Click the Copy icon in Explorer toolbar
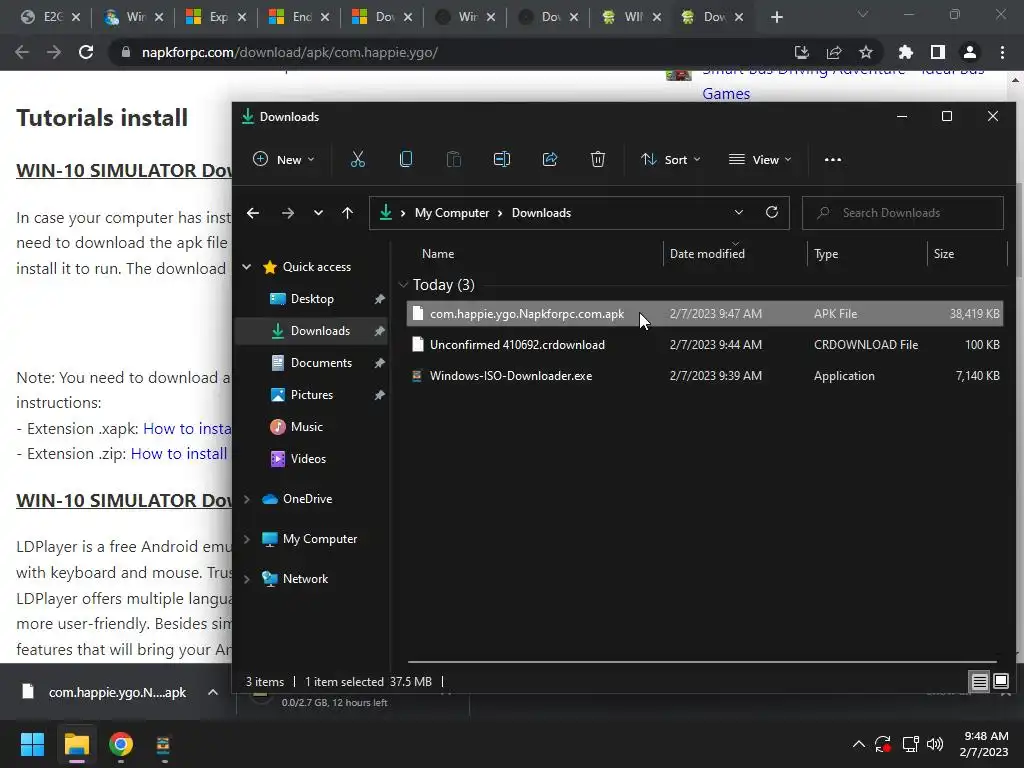Image resolution: width=1024 pixels, height=768 pixels. coord(406,159)
